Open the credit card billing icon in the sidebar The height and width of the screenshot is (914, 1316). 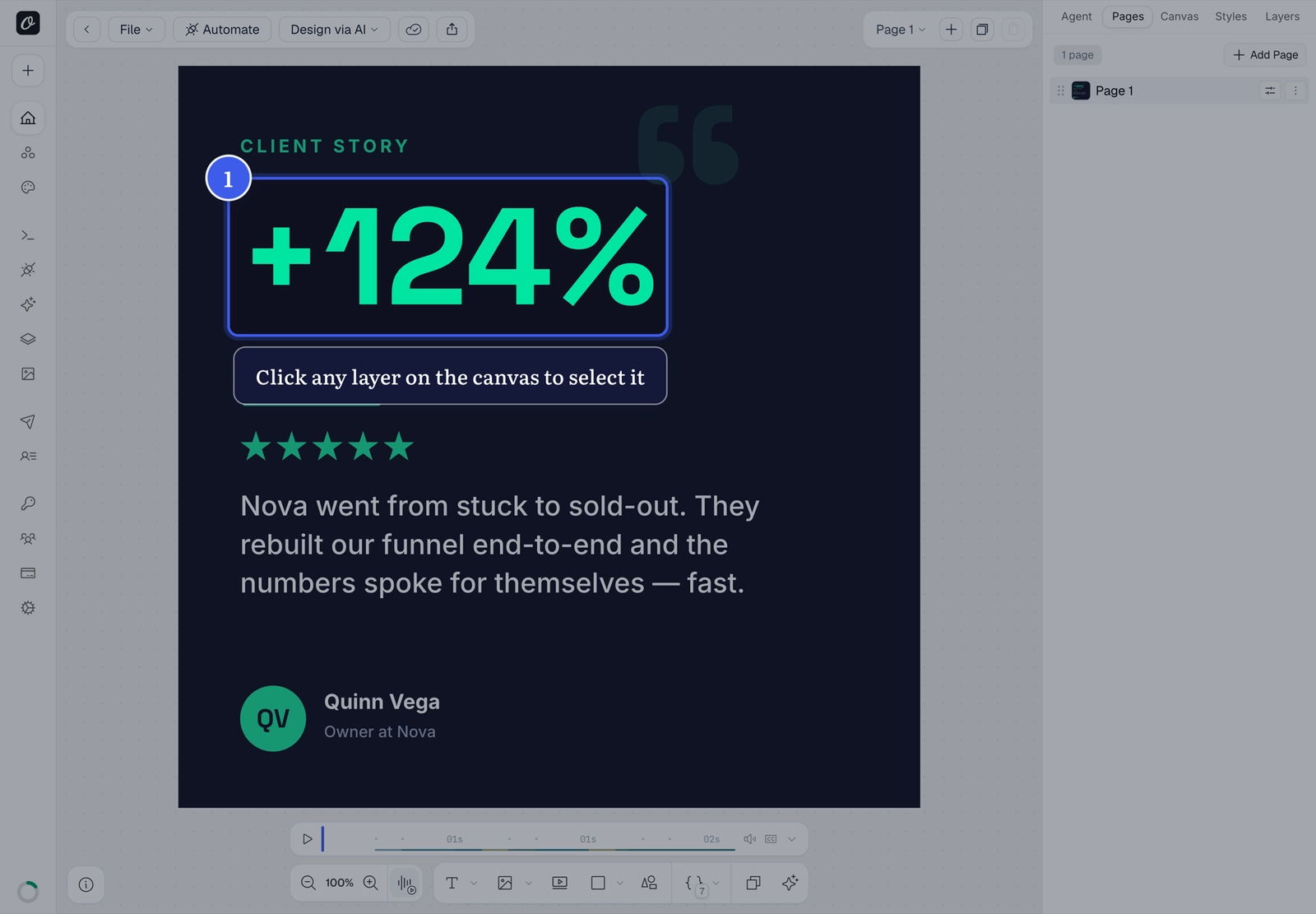point(28,573)
